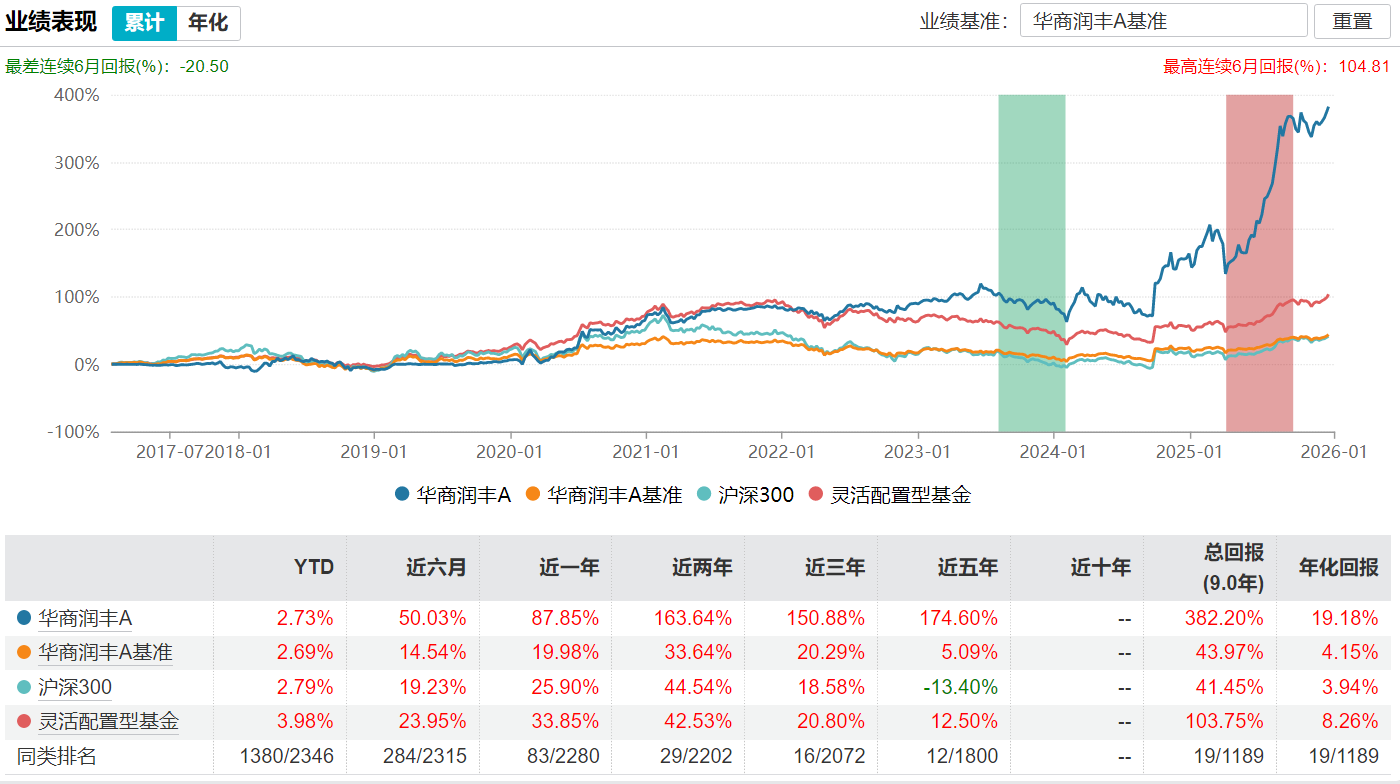Open the 业绩基准 benchmark selector box
Screen dimensions: 1400x784
click(1163, 20)
